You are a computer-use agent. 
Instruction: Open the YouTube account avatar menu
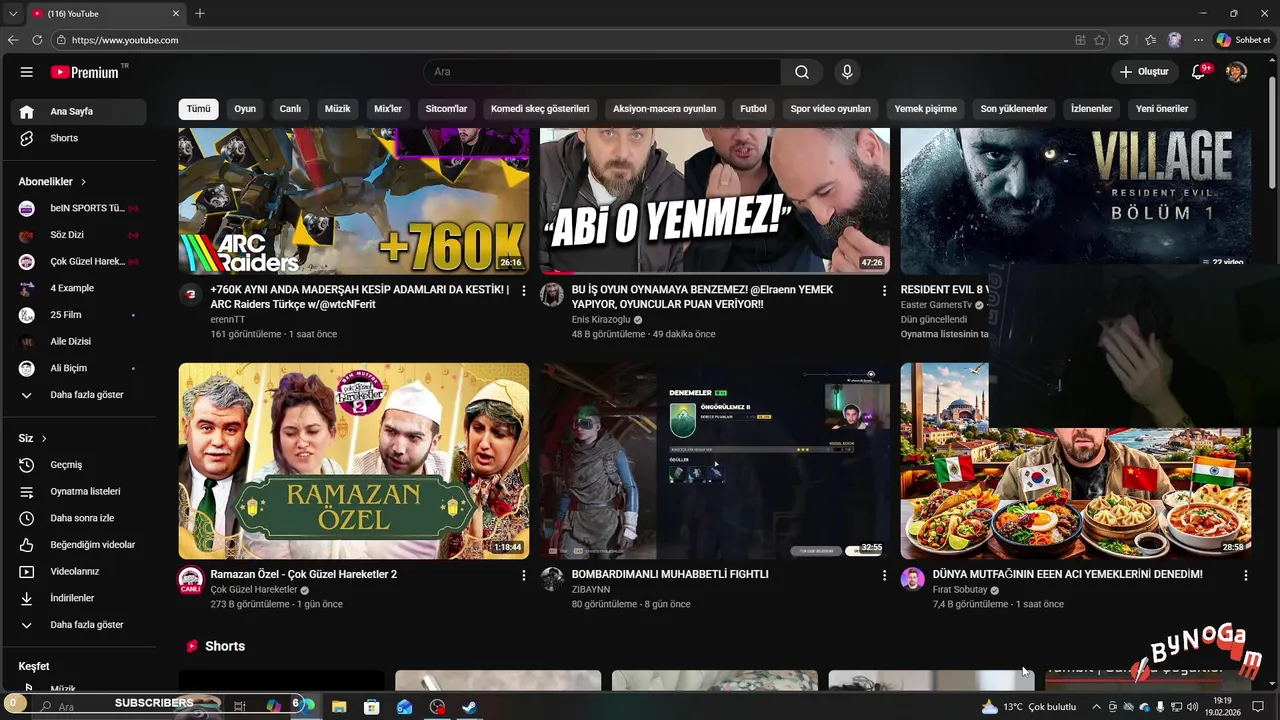[1236, 72]
